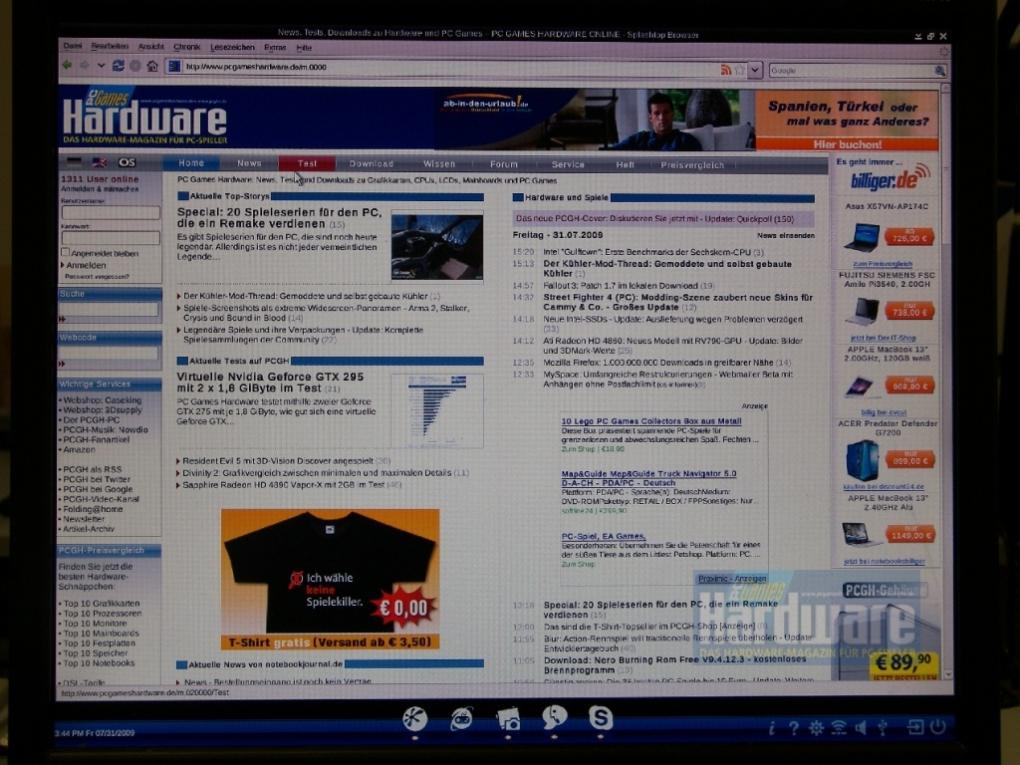Open the PCGH bei Twitter sidebar link
The width and height of the screenshot is (1020, 765).
[97, 479]
